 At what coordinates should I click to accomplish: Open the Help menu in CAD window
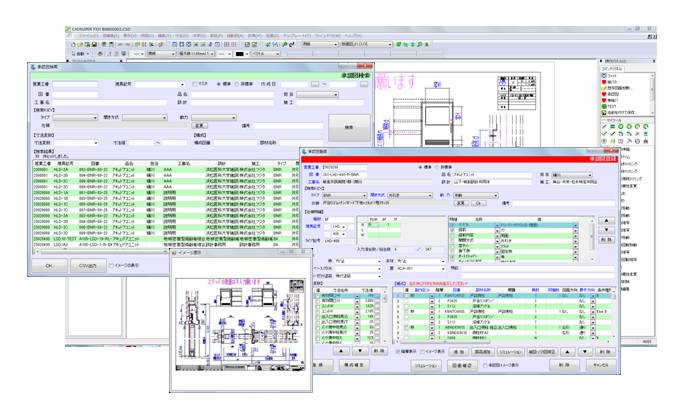[x=353, y=36]
